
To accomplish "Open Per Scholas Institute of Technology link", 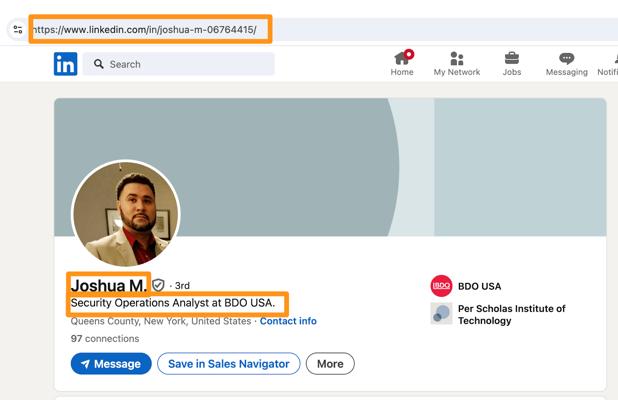I will [x=511, y=315].
